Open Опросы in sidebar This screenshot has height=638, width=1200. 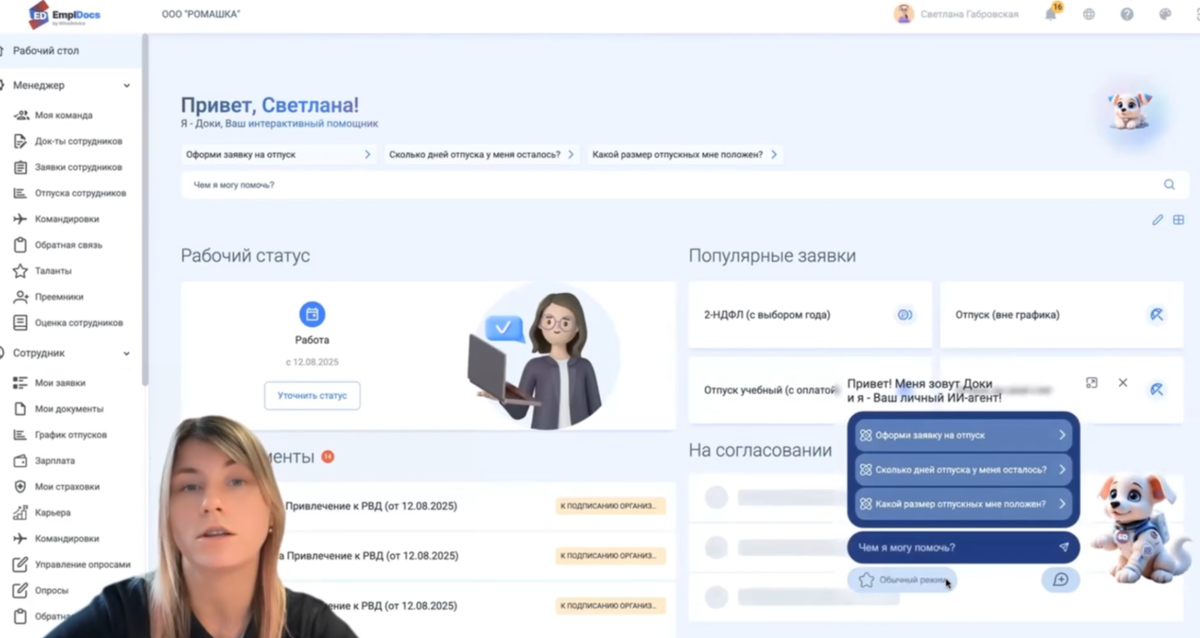coord(52,591)
